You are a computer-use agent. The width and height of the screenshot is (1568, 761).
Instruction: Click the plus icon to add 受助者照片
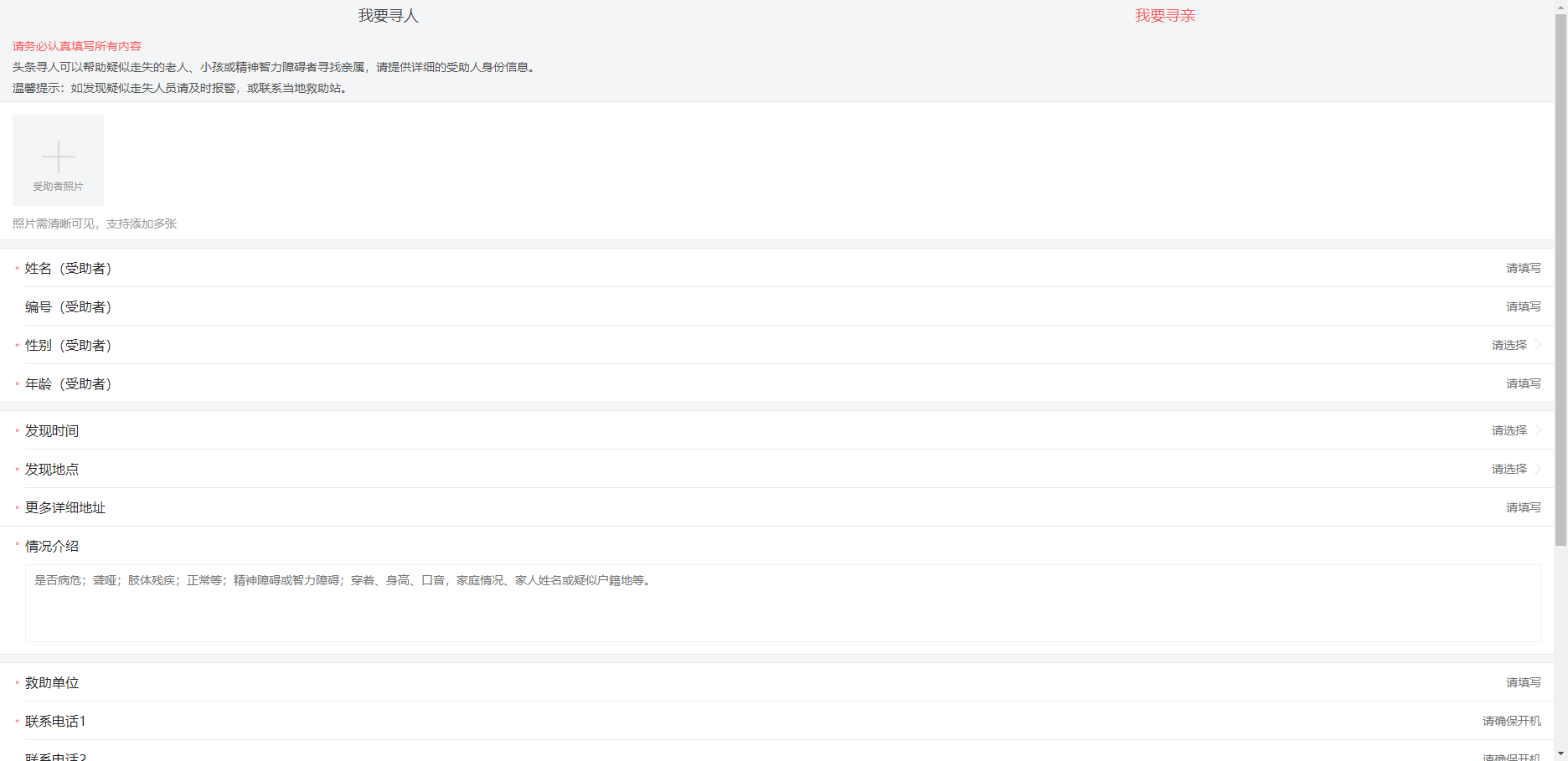tap(58, 157)
